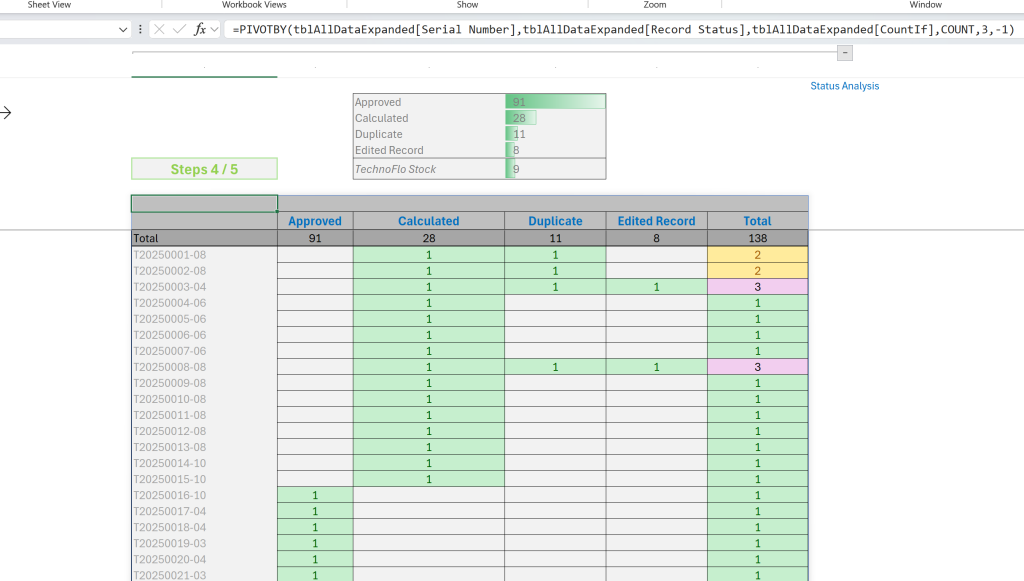Cancel the formula entry with the X icon

(159, 29)
